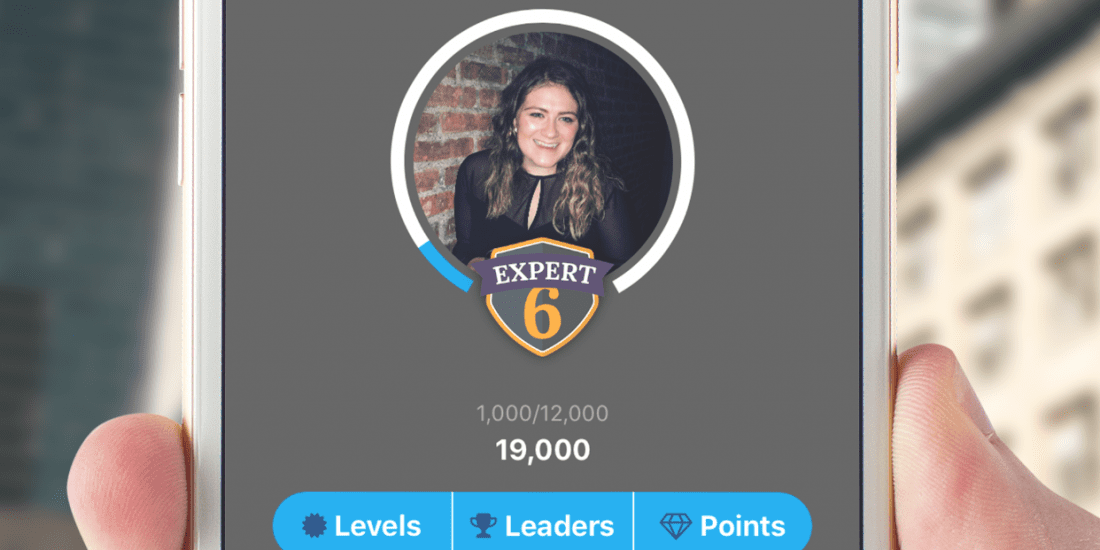Click divider between Levels and Leaders

[x=452, y=521]
